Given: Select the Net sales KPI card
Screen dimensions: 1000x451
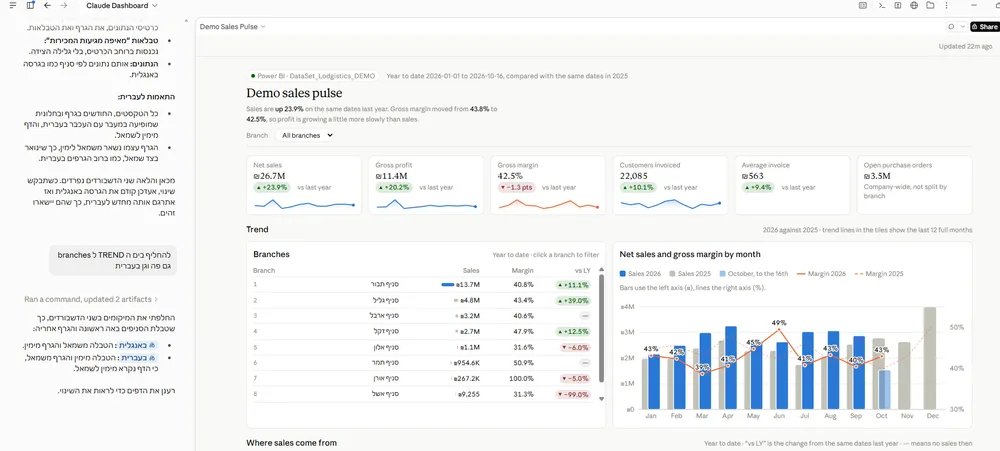Looking at the screenshot, I should [x=304, y=185].
